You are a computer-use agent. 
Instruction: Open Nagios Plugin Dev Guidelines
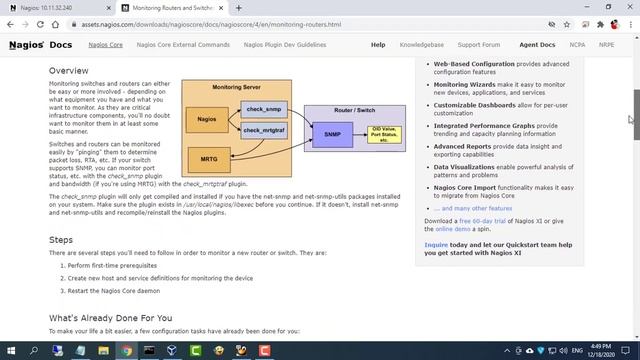pos(285,45)
